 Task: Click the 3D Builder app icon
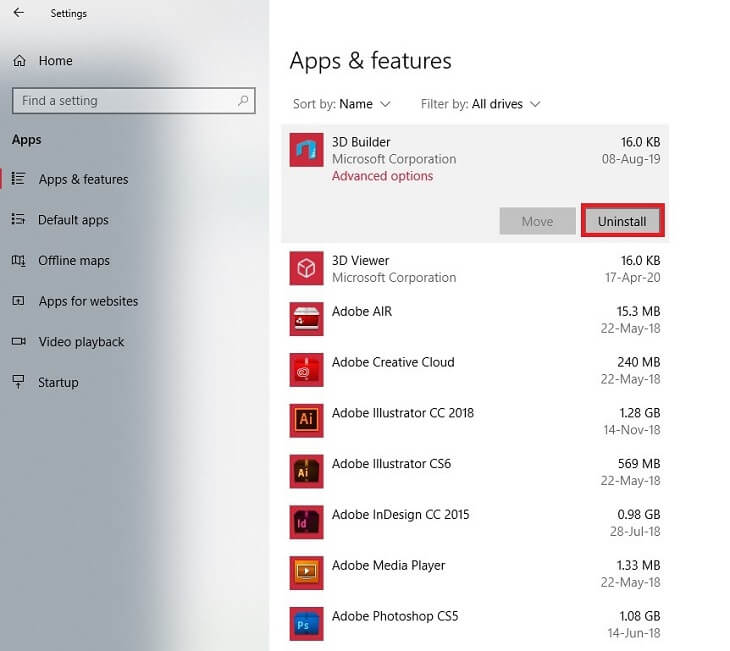tap(305, 150)
